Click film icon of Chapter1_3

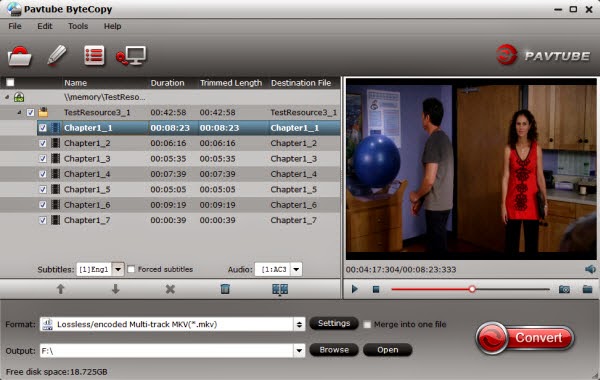tap(55, 158)
